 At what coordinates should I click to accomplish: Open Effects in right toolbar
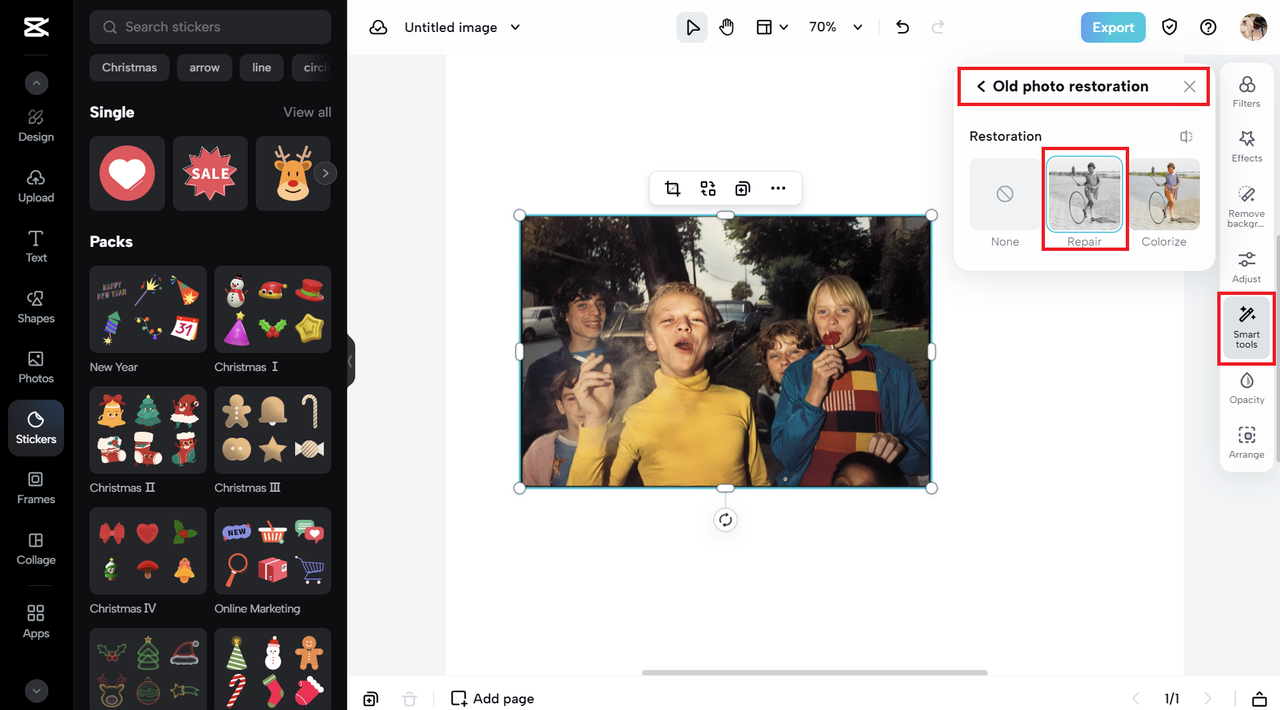(x=1246, y=146)
